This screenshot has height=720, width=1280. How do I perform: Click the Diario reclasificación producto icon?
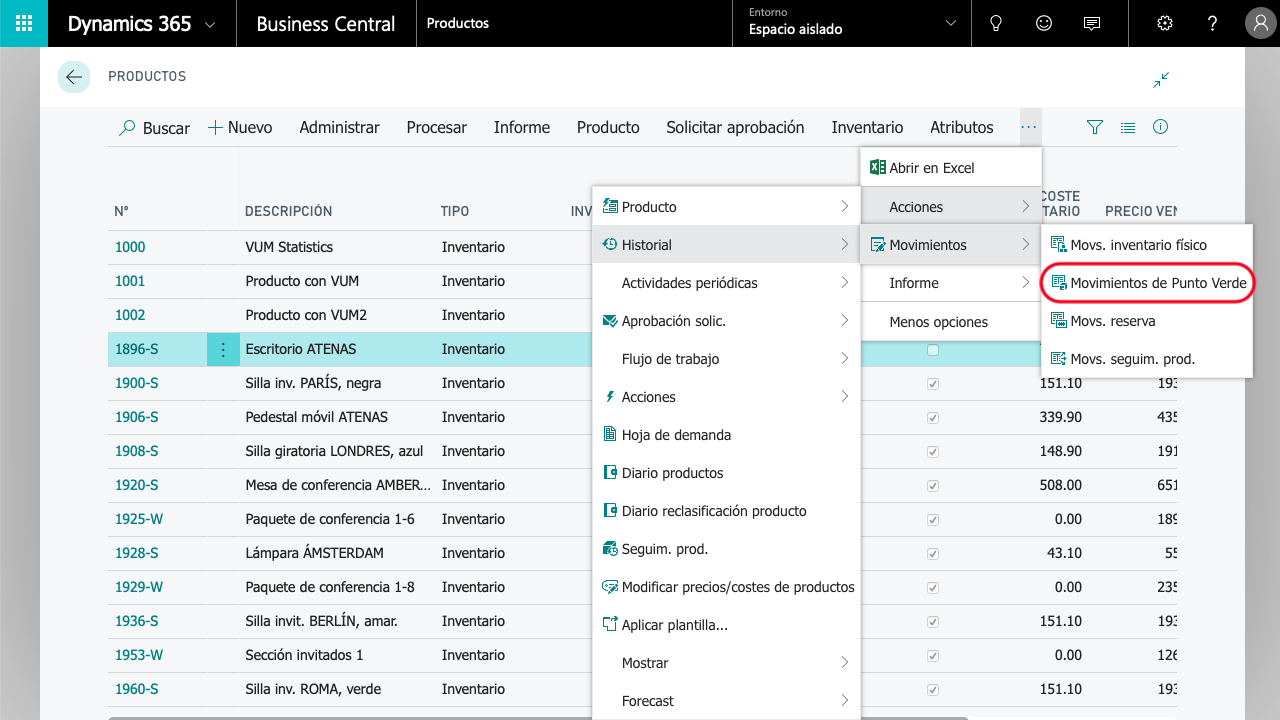tap(610, 511)
